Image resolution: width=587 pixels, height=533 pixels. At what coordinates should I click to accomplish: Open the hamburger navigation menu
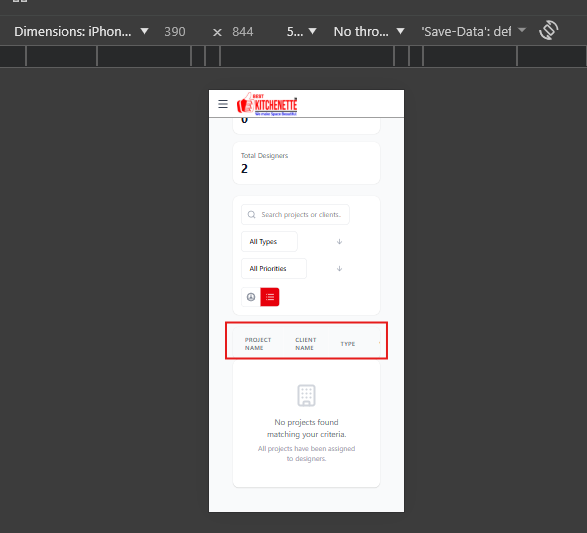click(223, 104)
